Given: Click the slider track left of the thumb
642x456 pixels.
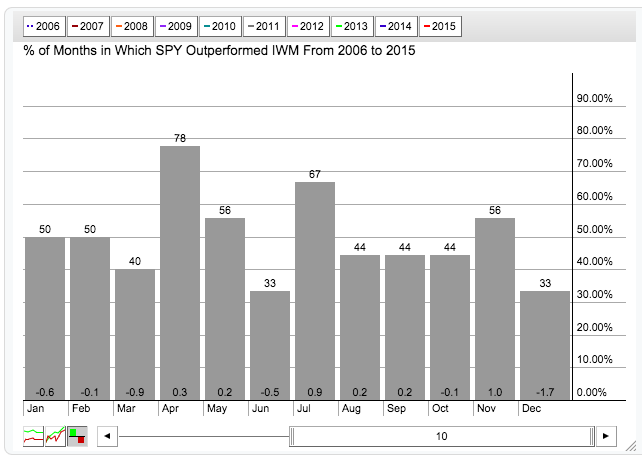Looking at the screenshot, I should click(204, 436).
